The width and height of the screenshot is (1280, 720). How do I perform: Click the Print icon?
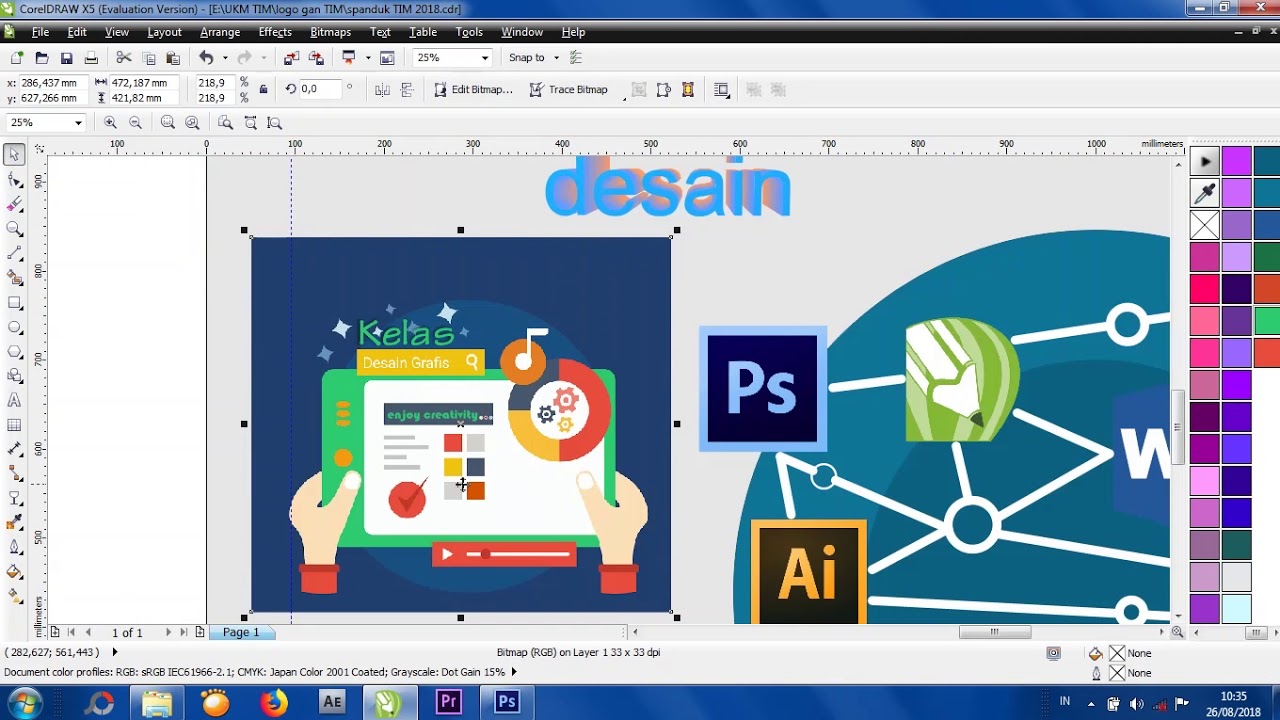pos(91,58)
